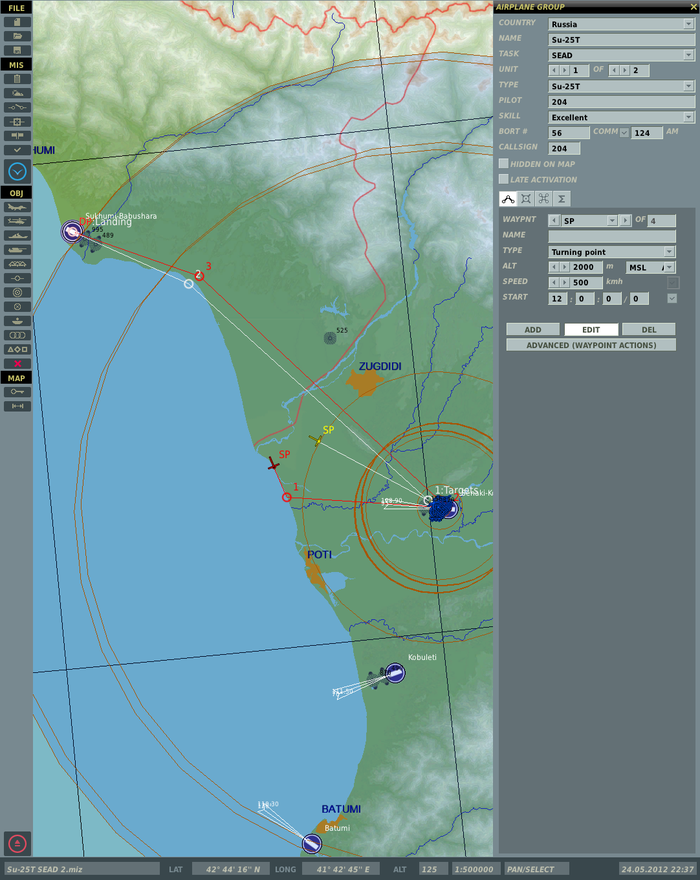Select the ship group placement tool

(x=17, y=236)
